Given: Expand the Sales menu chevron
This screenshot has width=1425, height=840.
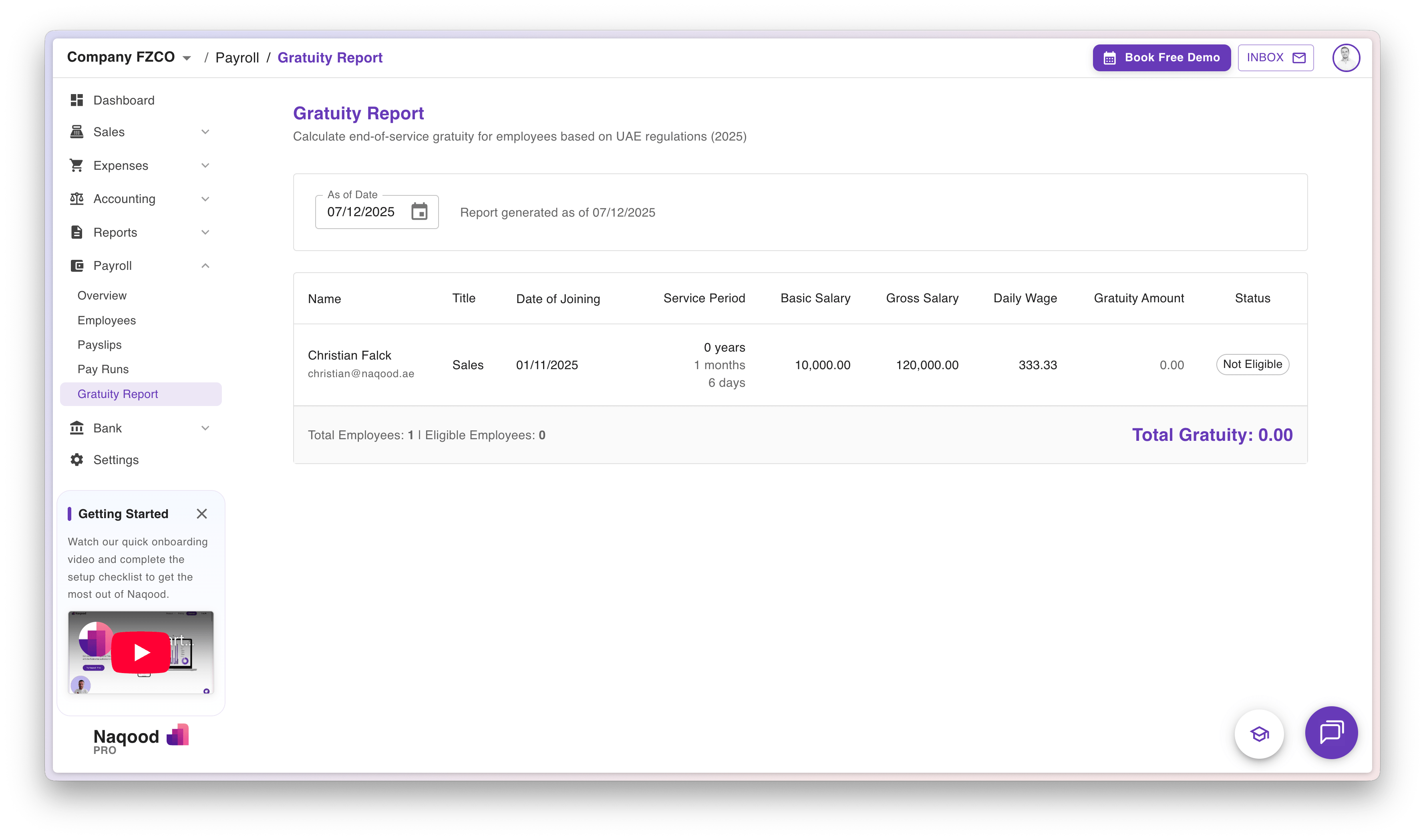Looking at the screenshot, I should pyautogui.click(x=205, y=132).
